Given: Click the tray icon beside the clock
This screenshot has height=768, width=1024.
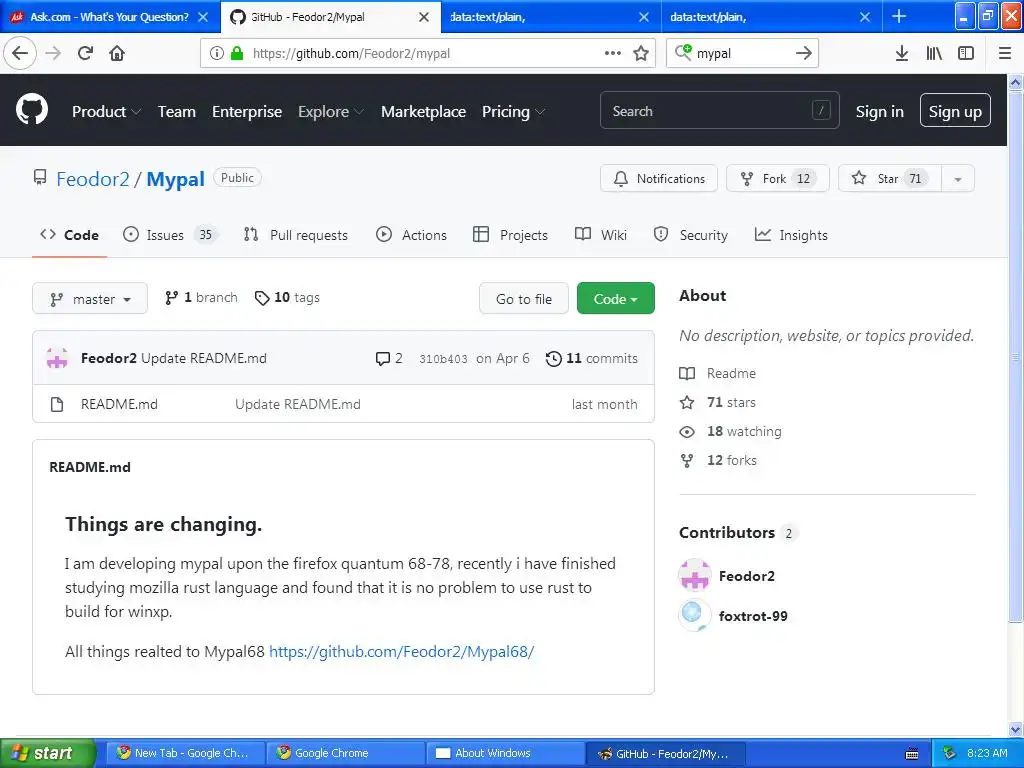Looking at the screenshot, I should pos(950,753).
